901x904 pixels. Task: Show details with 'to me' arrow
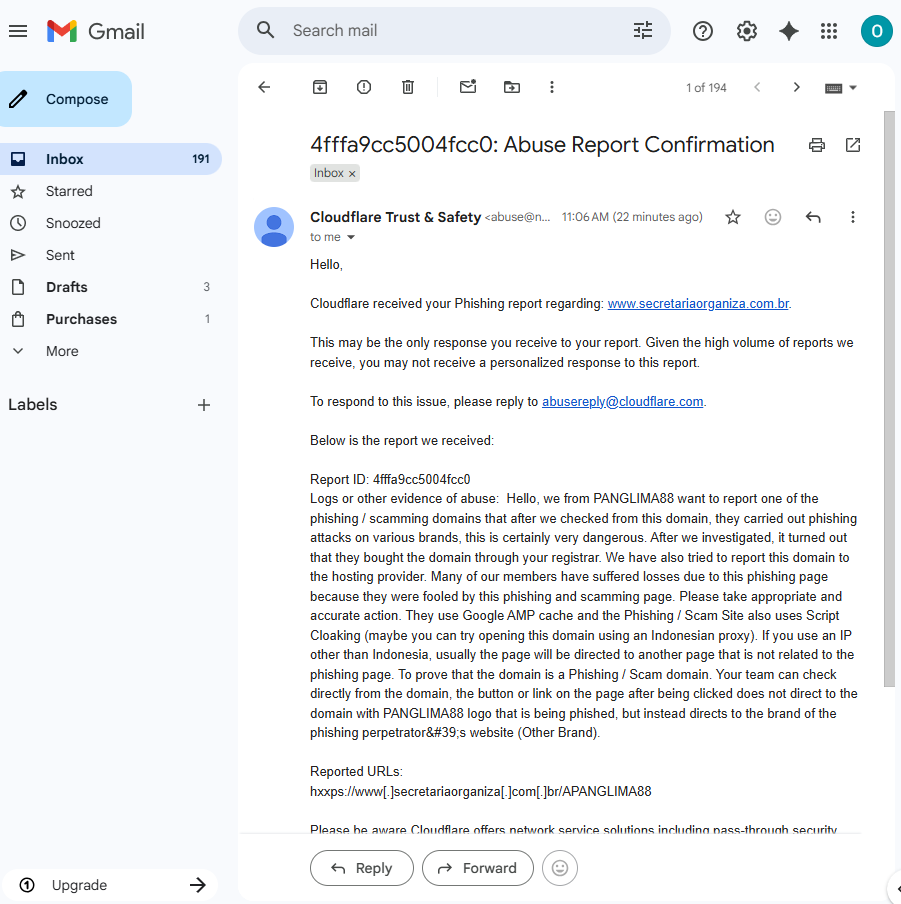pos(350,237)
